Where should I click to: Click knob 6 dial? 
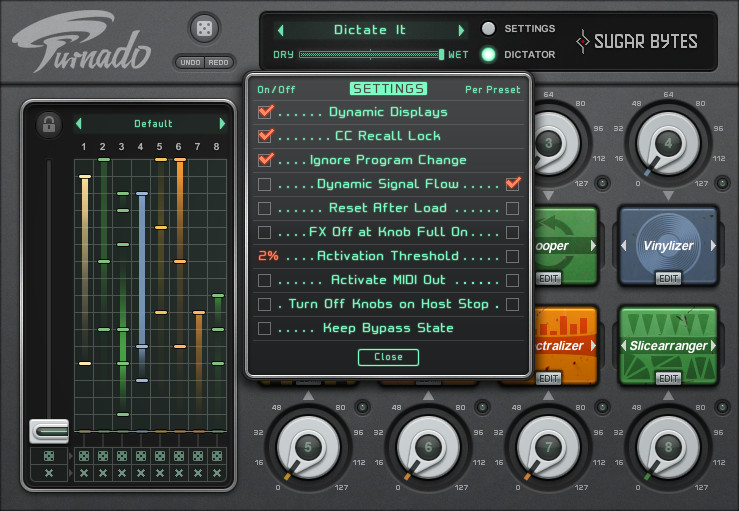pos(428,447)
